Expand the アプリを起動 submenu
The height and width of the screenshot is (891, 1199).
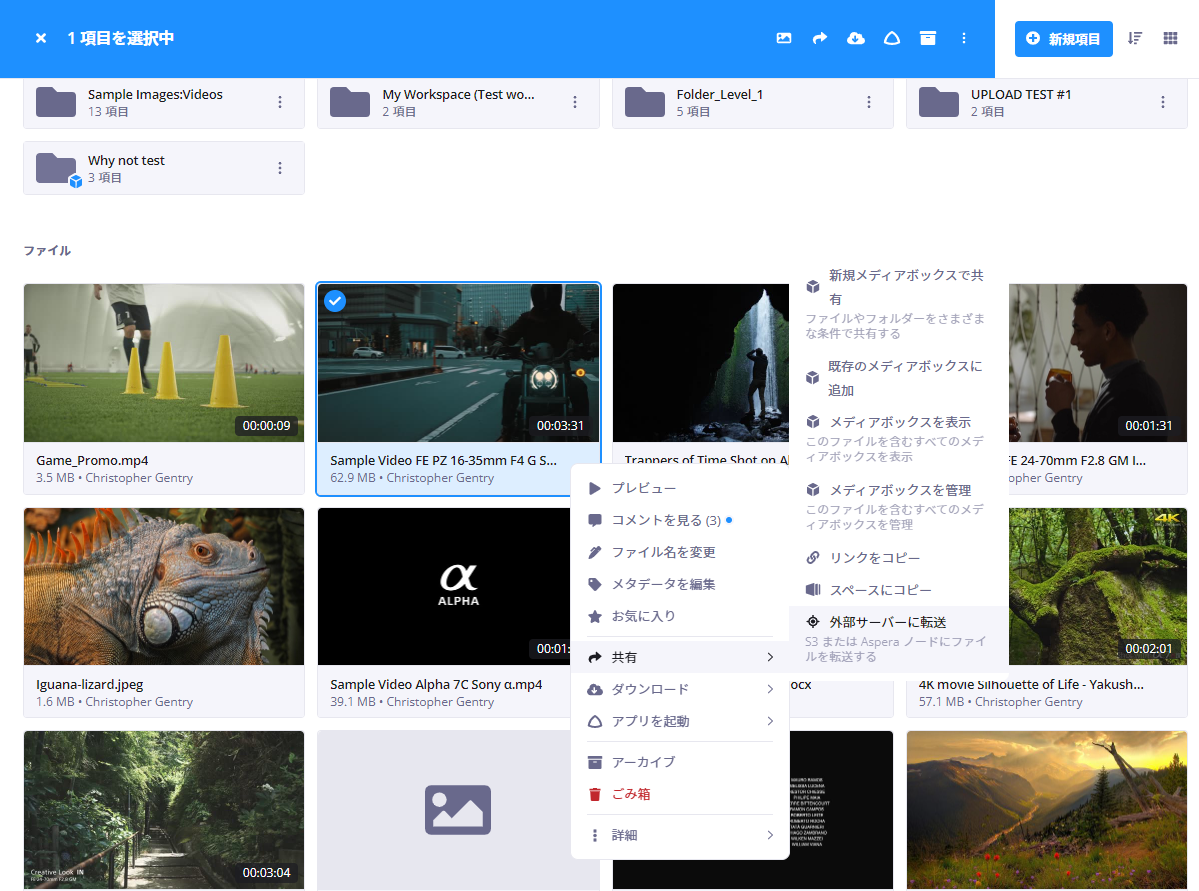[680, 721]
